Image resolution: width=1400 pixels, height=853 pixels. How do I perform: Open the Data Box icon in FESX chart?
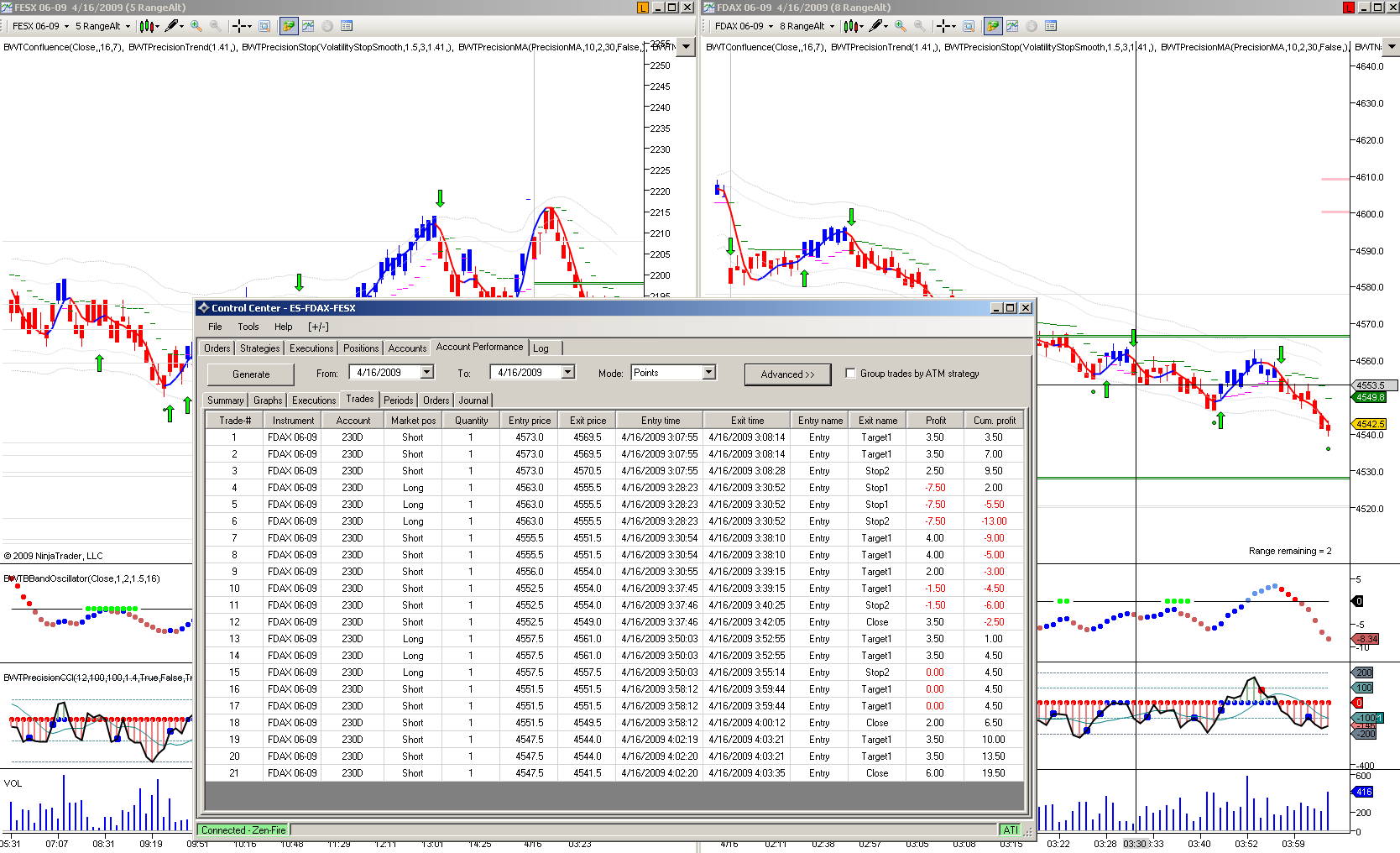tap(264, 26)
